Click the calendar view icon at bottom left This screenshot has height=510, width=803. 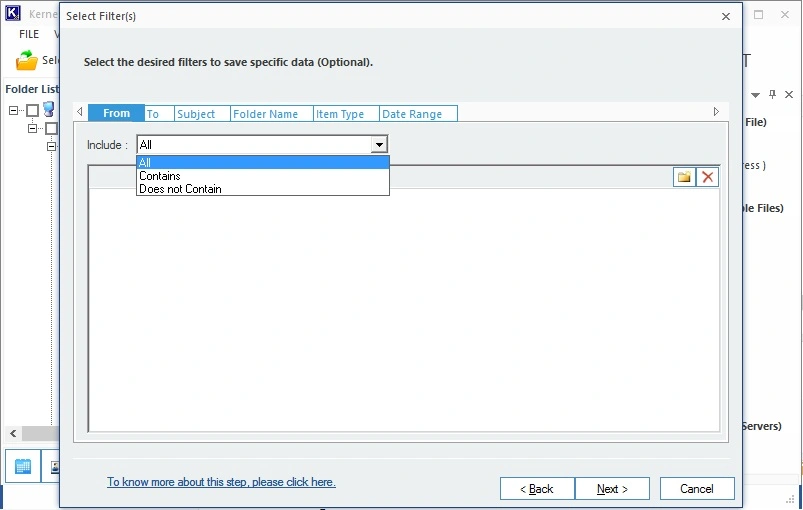(23, 466)
